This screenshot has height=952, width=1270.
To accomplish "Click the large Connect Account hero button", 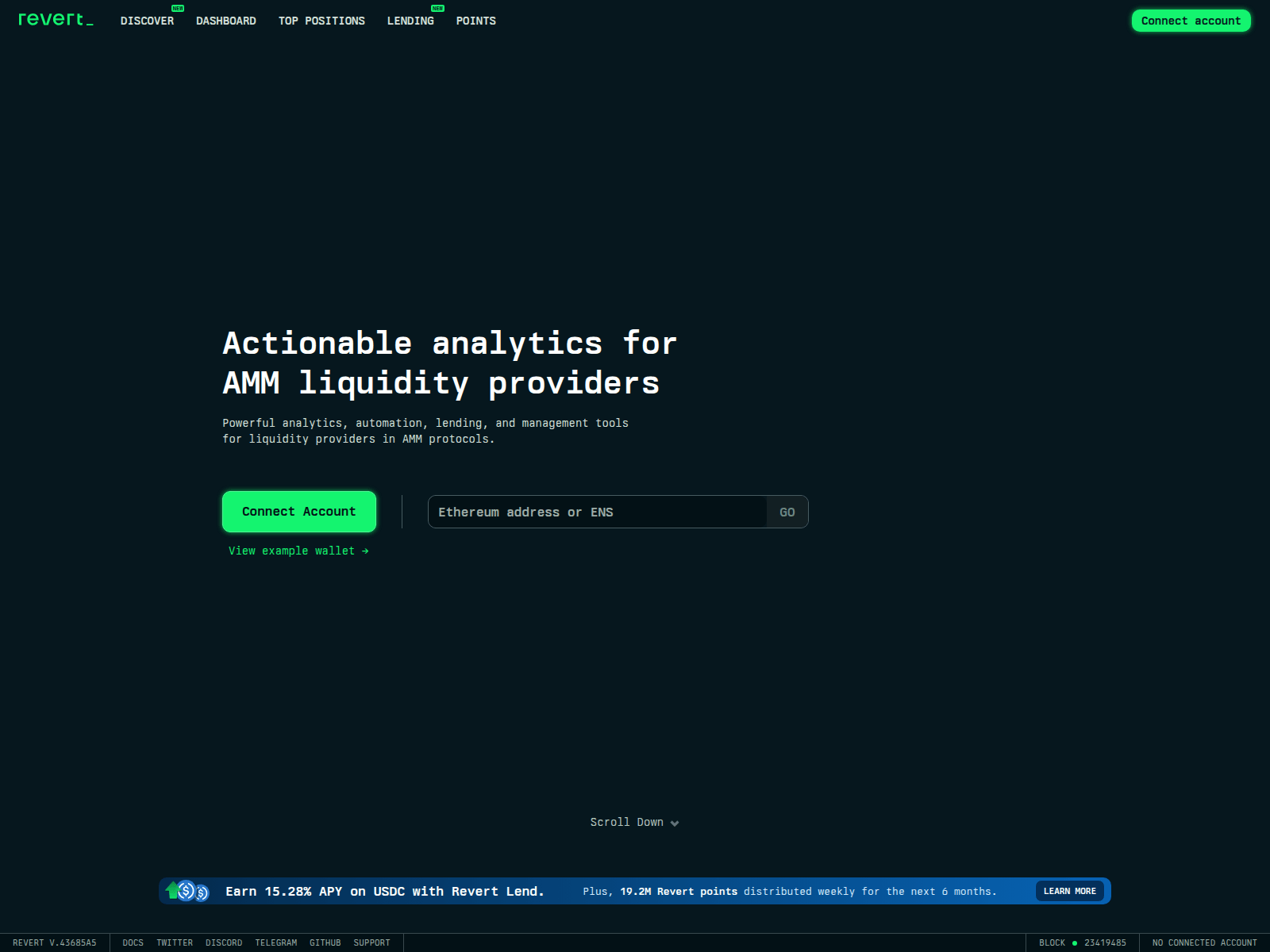I will (298, 512).
